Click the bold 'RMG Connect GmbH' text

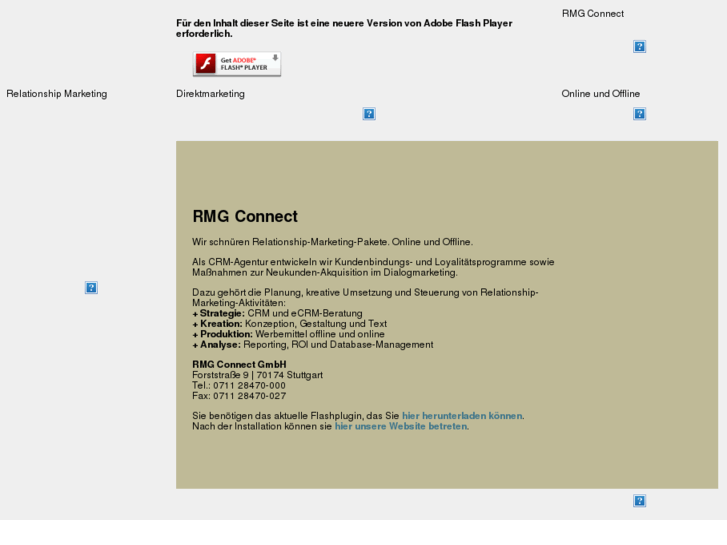[x=239, y=365]
